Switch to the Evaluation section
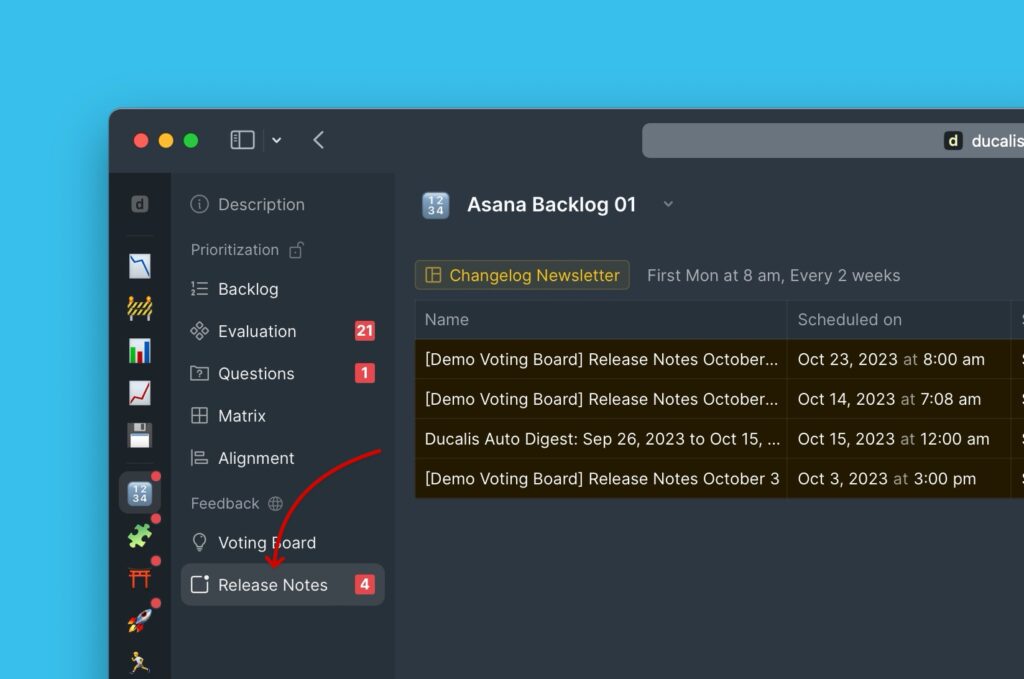The image size is (1024, 679). tap(257, 331)
